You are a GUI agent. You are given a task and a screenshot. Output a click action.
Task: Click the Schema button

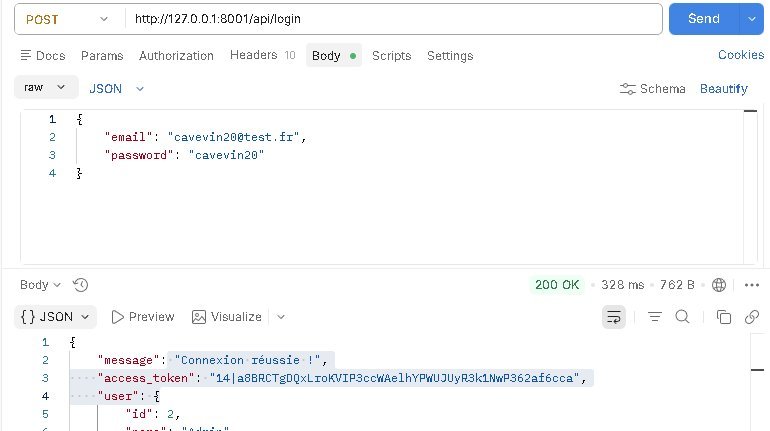click(x=652, y=89)
